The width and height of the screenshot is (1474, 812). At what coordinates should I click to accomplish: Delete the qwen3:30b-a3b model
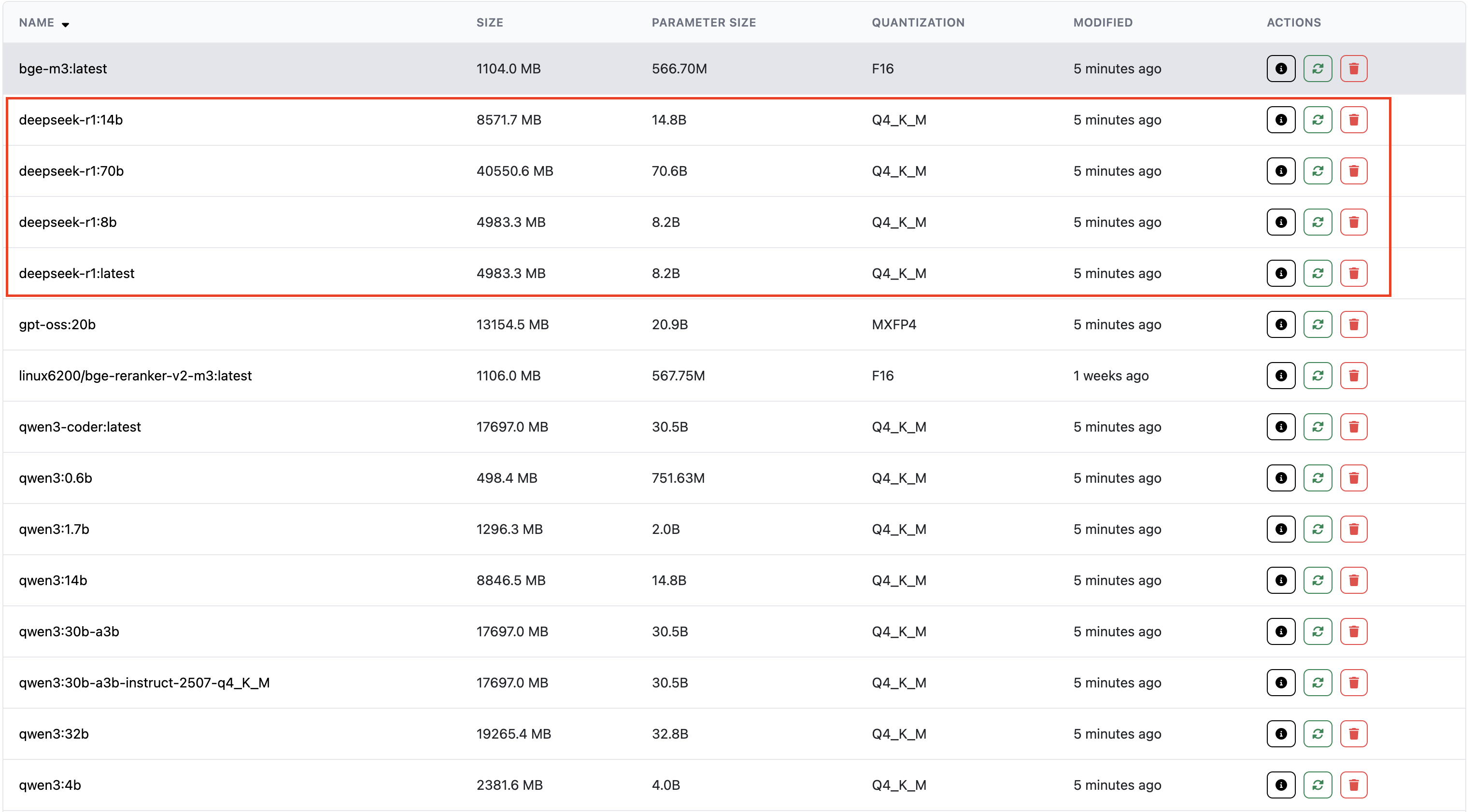pyautogui.click(x=1353, y=632)
